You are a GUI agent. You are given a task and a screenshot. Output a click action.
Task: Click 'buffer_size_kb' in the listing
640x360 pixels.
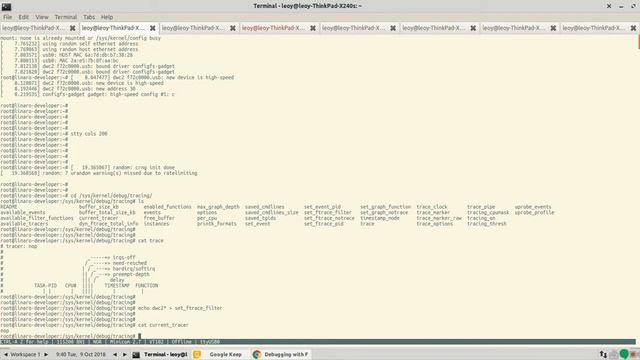(x=99, y=207)
